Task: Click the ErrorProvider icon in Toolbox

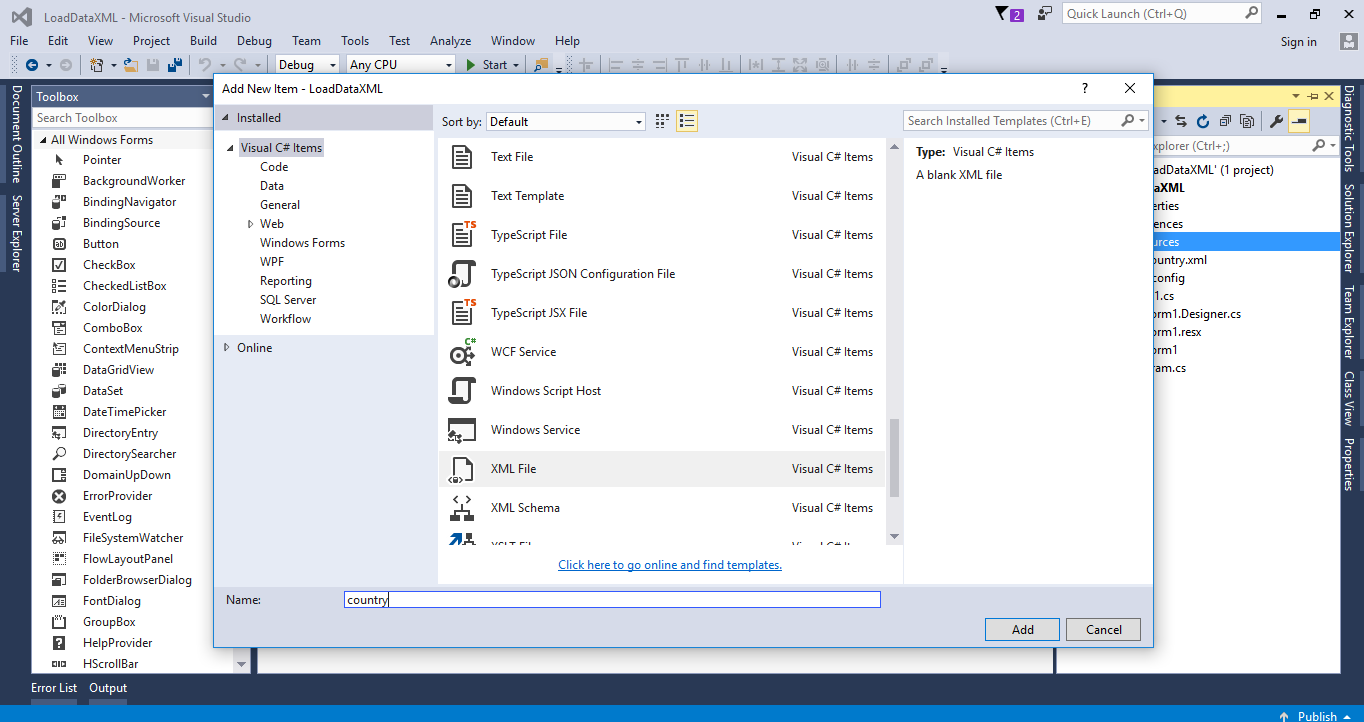Action: coord(60,496)
